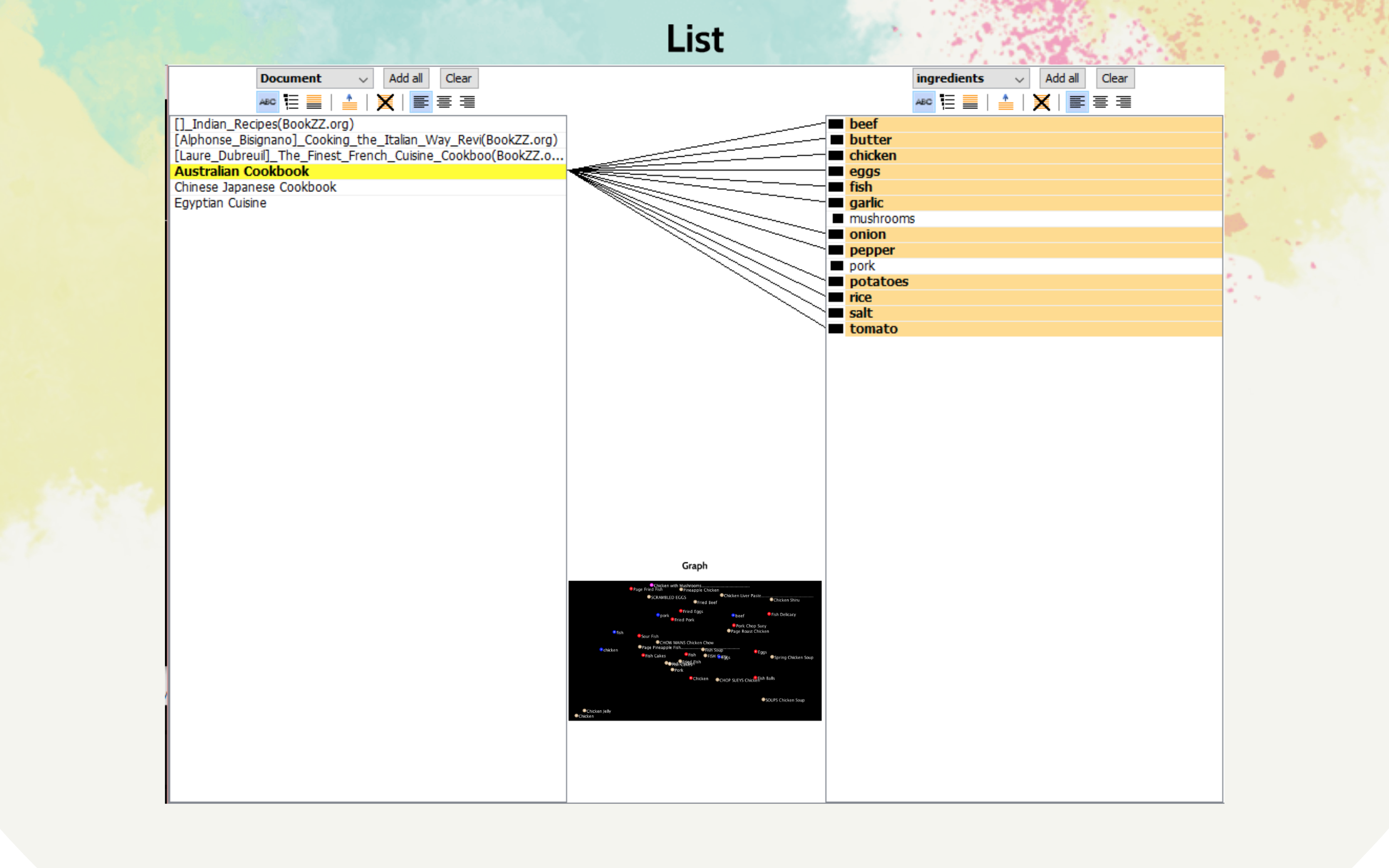
Task: Align Document list text left
Action: (x=421, y=102)
